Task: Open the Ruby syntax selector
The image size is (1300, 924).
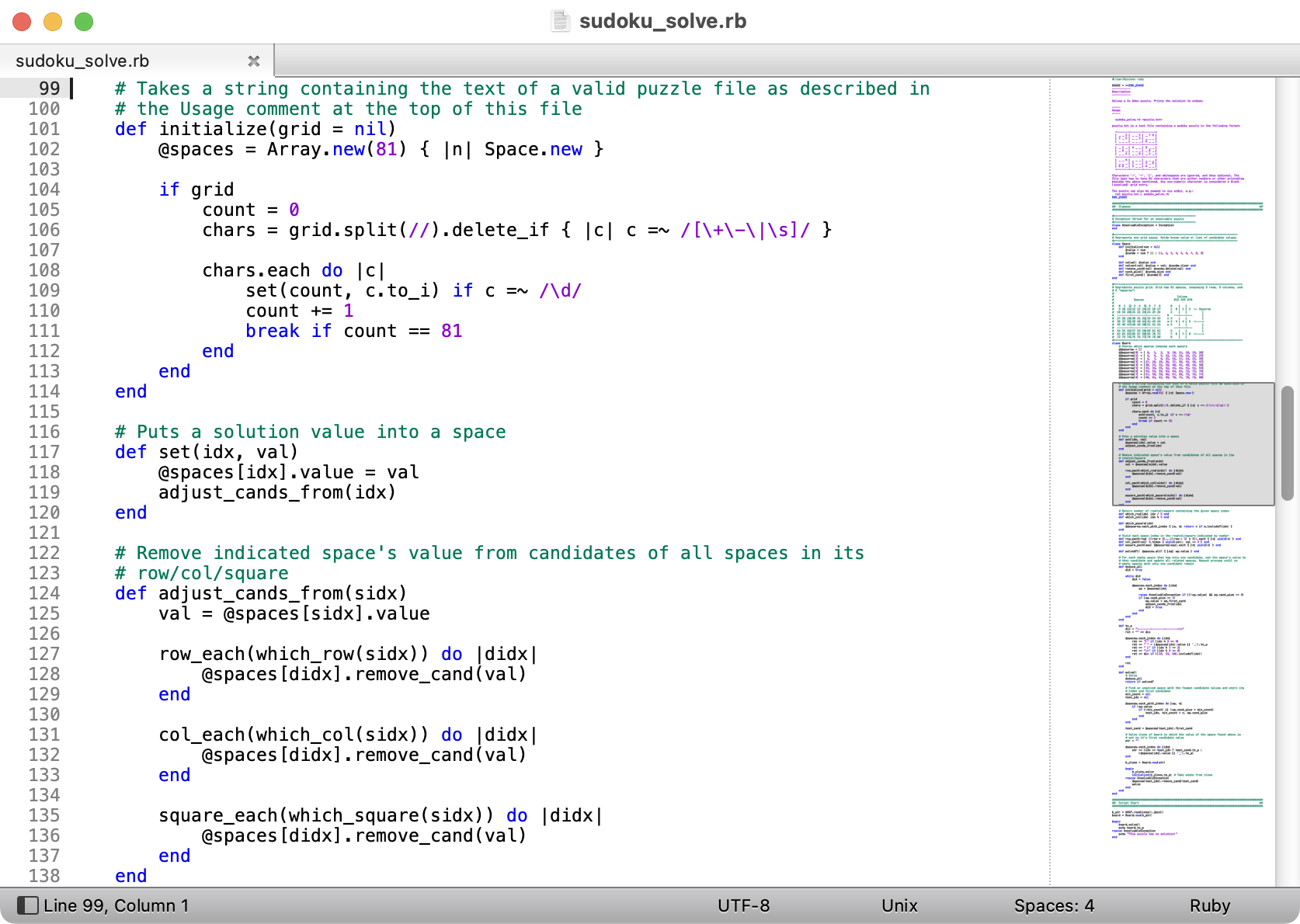Action: [1209, 905]
